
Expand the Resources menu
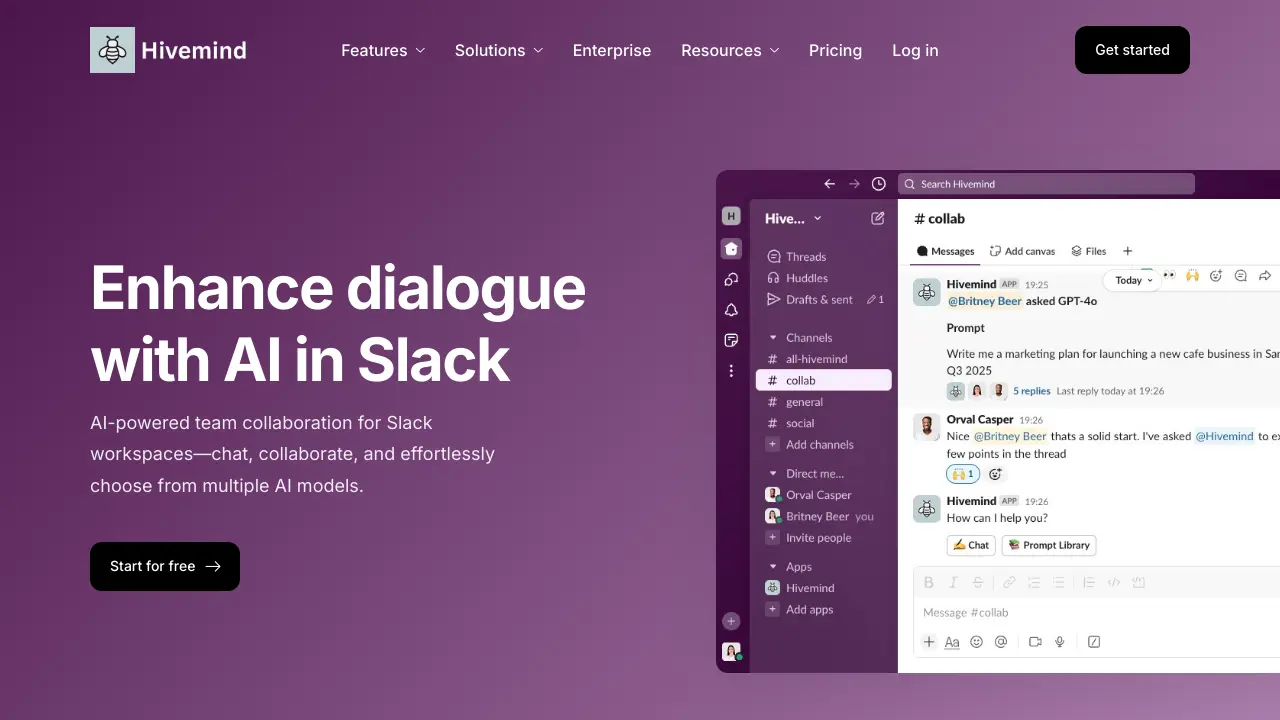[730, 50]
